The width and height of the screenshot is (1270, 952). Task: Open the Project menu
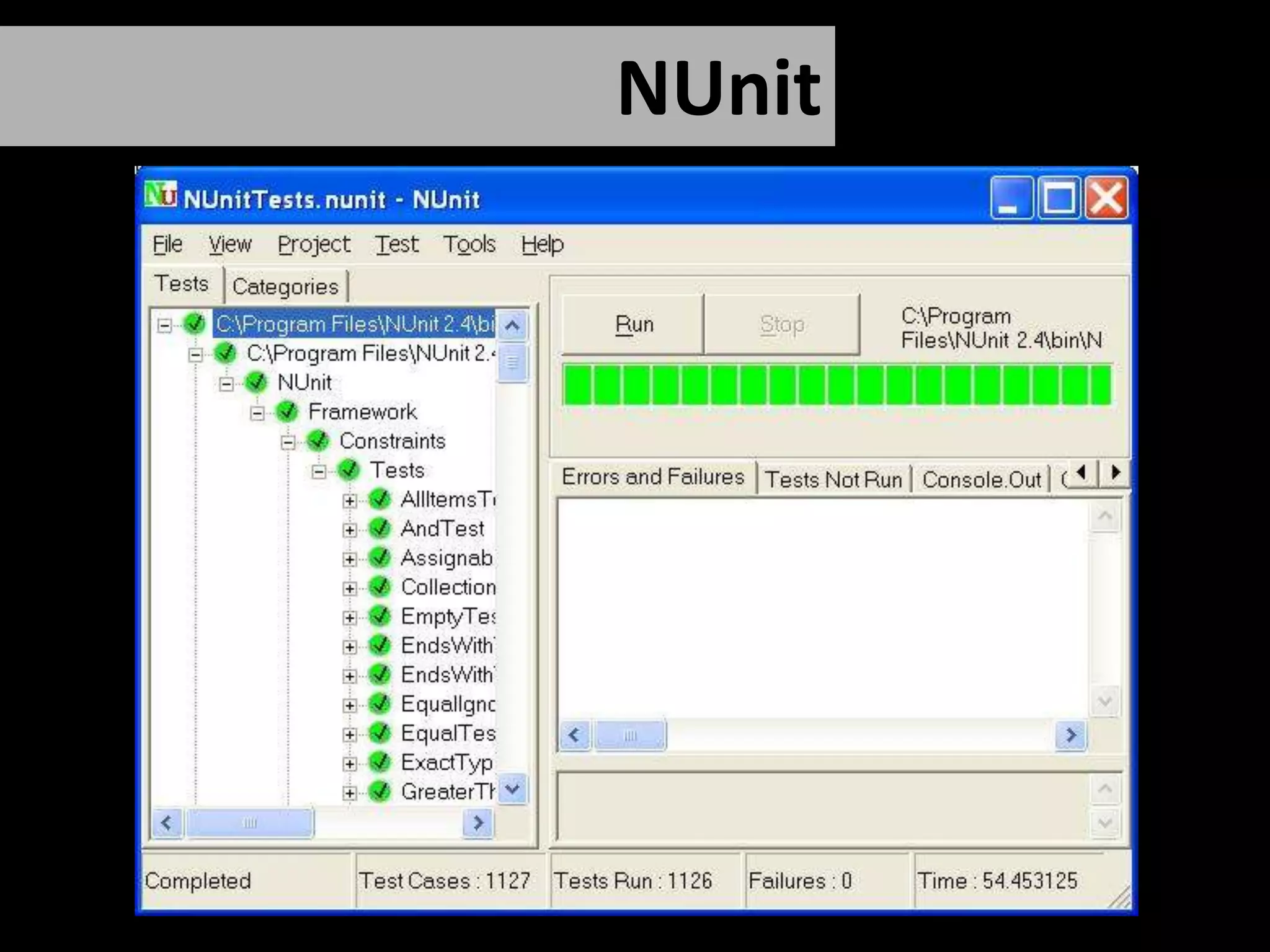coord(314,245)
